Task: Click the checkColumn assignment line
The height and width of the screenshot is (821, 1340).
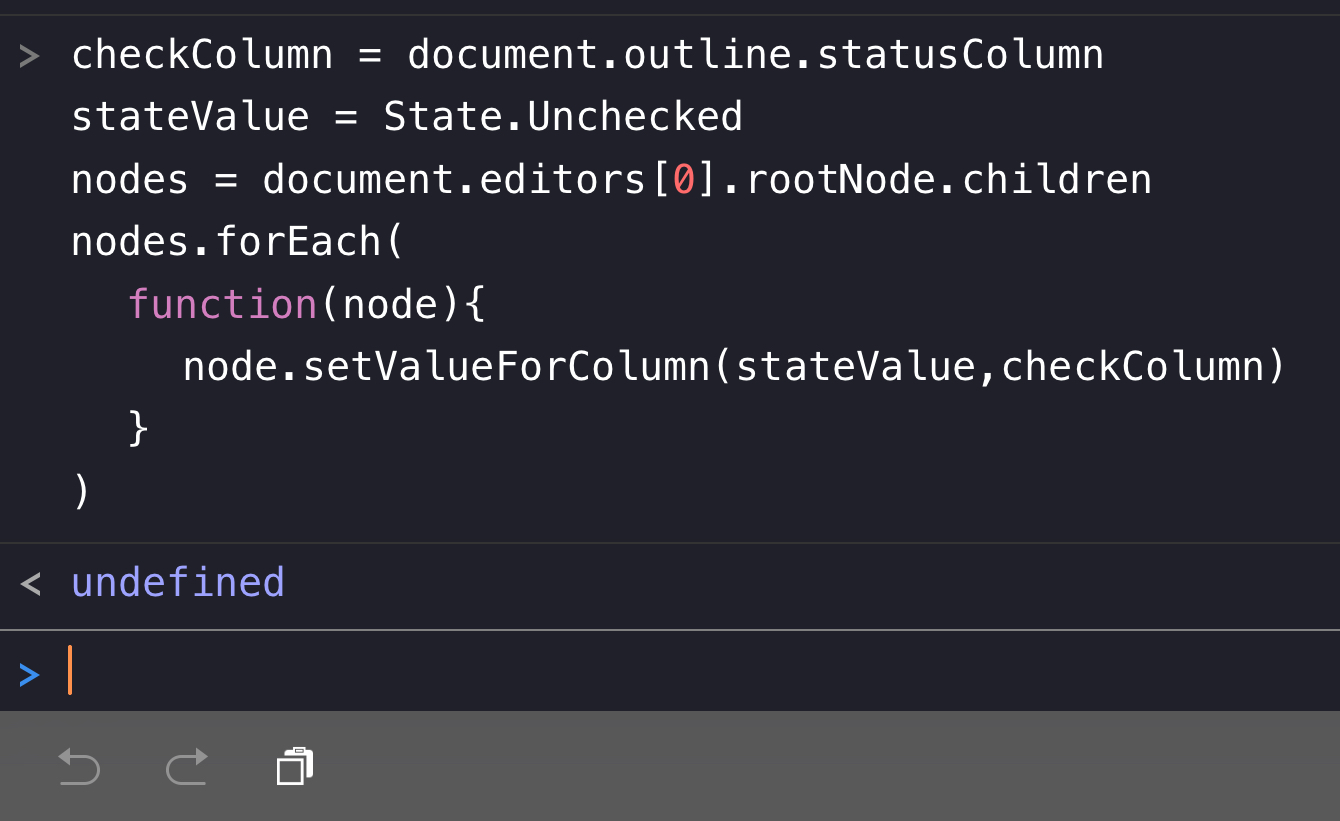Action: 586,55
